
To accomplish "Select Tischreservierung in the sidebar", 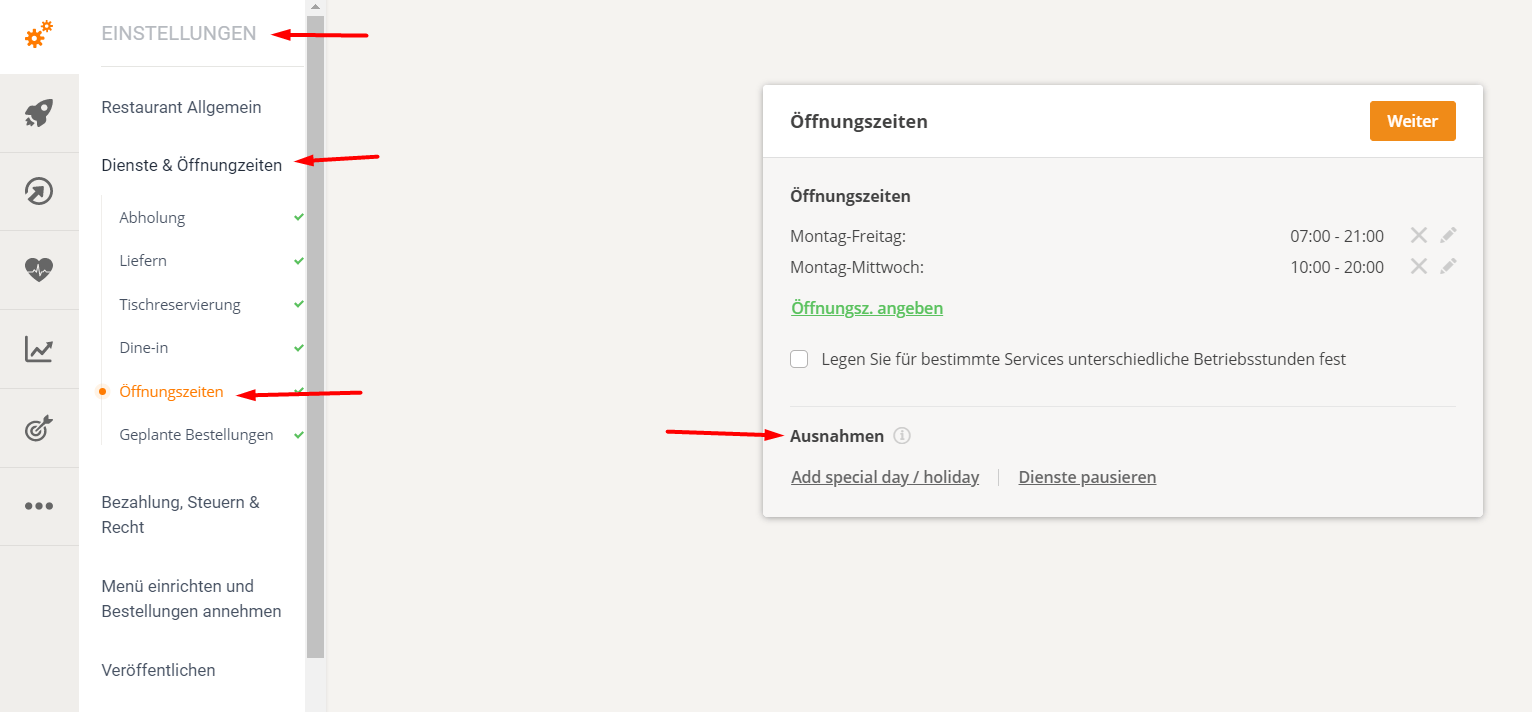I will pos(180,304).
